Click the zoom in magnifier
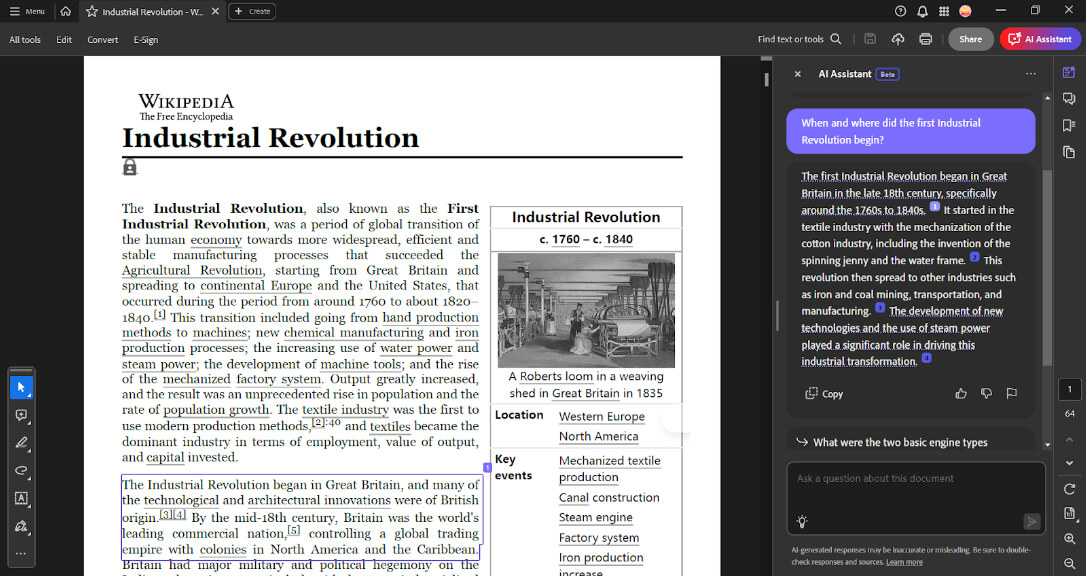The width and height of the screenshot is (1086, 577). 1069,538
